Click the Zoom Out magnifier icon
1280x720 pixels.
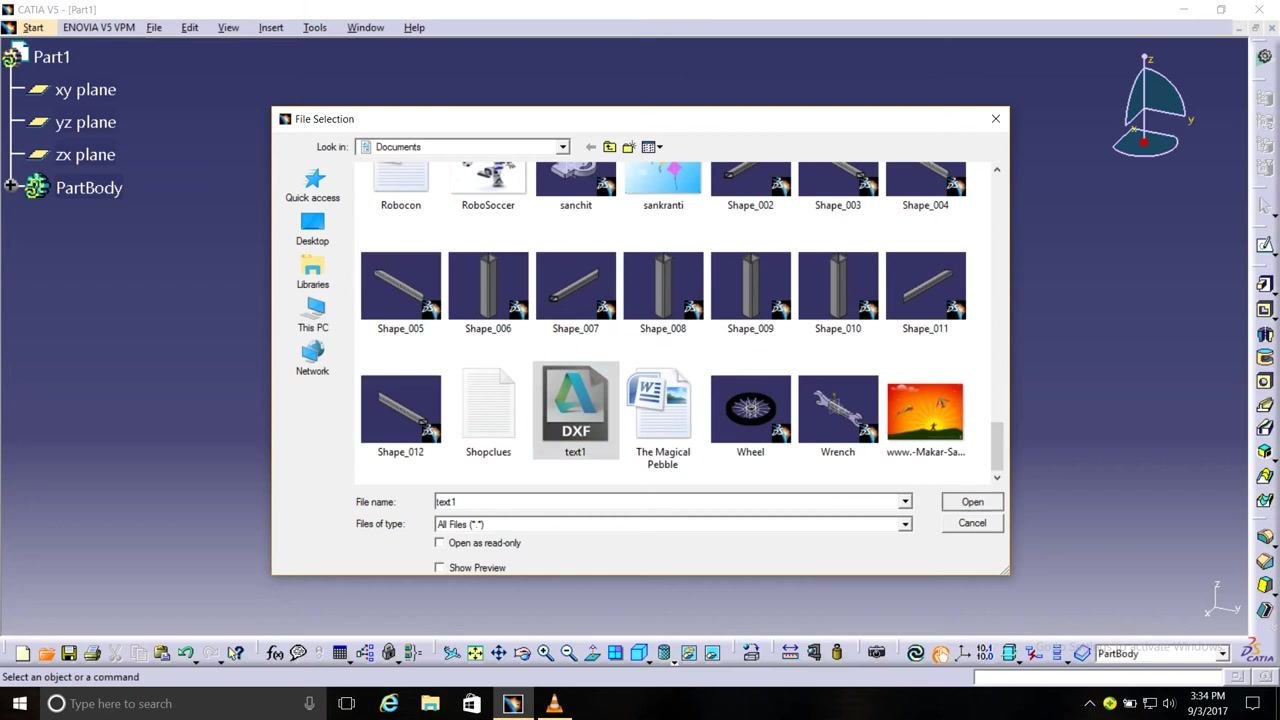568,653
